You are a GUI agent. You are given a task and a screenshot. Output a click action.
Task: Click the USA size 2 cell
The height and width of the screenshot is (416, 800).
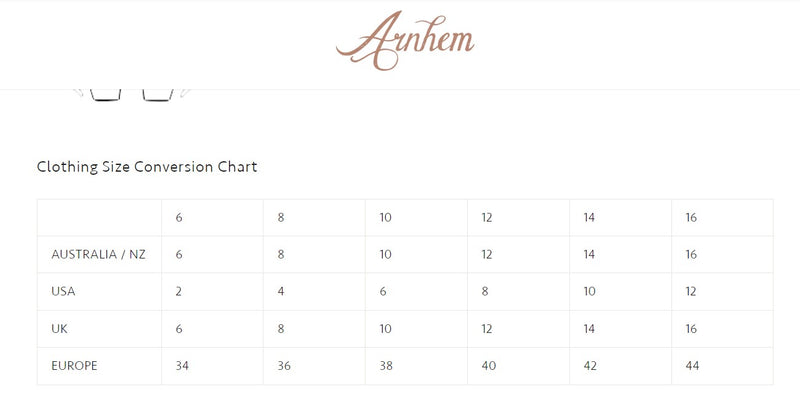tap(179, 292)
